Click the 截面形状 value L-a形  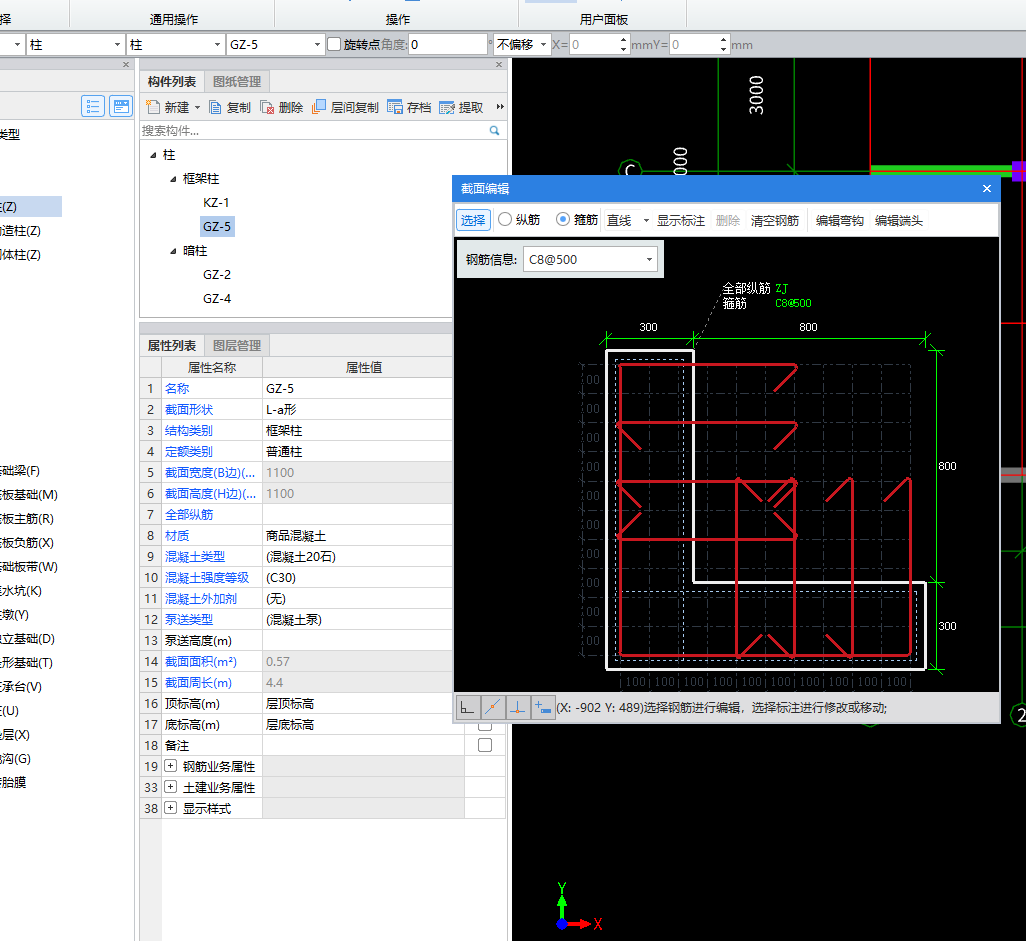click(357, 410)
